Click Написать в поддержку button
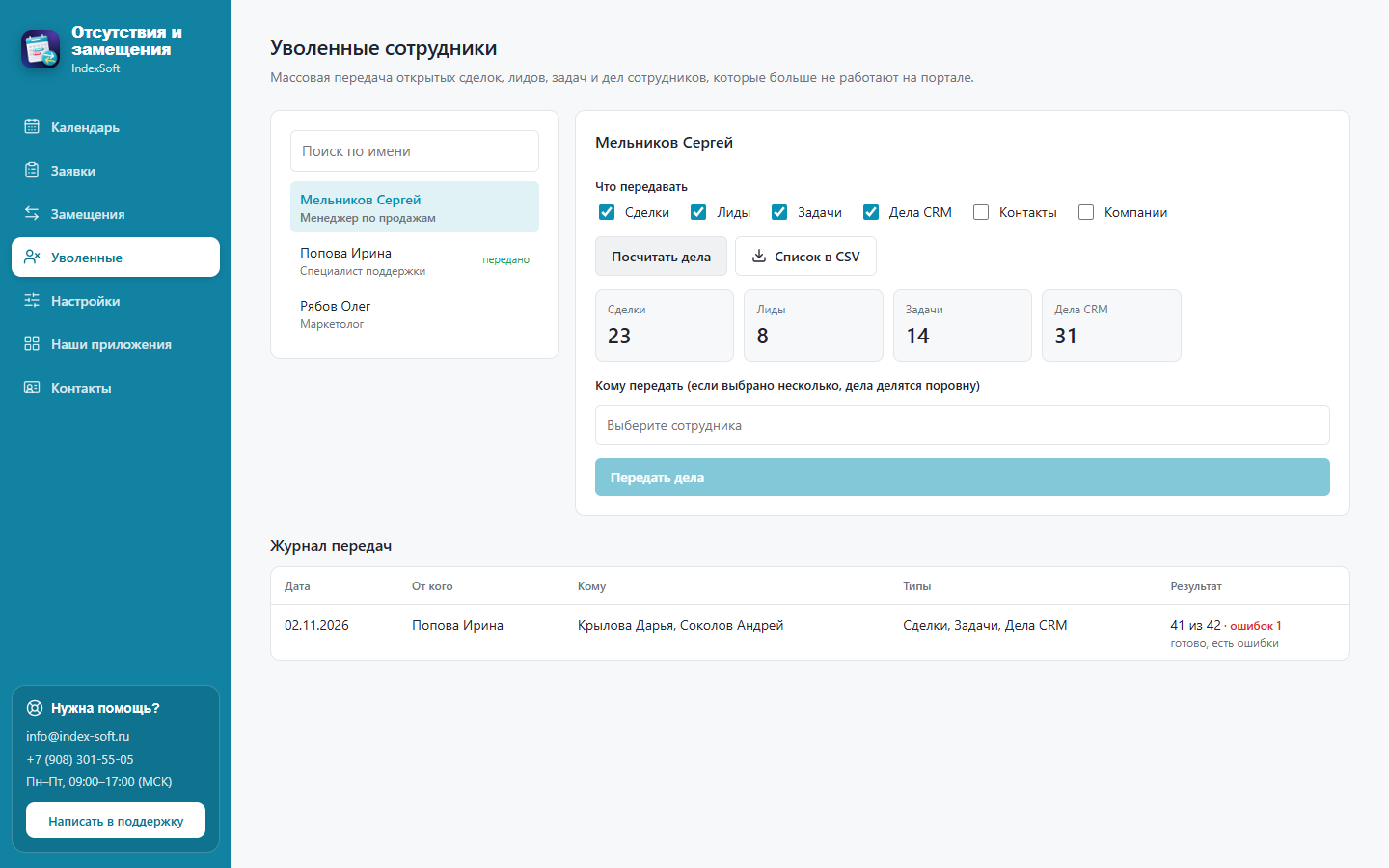This screenshot has height=868, width=1389. (x=116, y=821)
